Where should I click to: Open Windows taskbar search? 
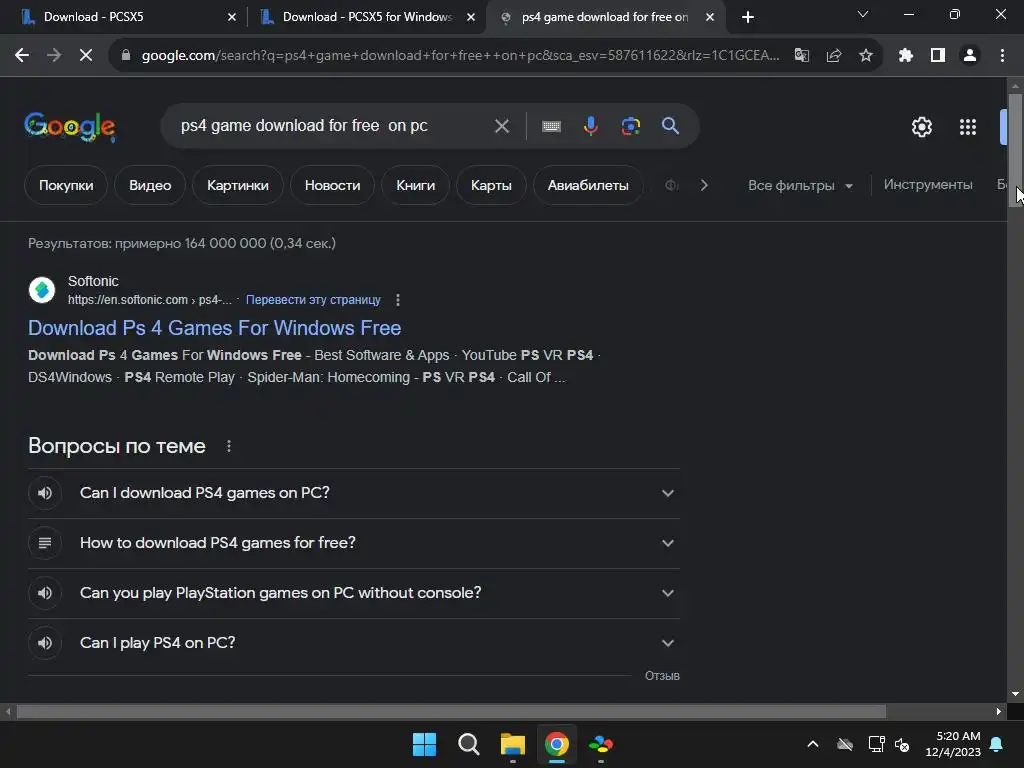469,744
